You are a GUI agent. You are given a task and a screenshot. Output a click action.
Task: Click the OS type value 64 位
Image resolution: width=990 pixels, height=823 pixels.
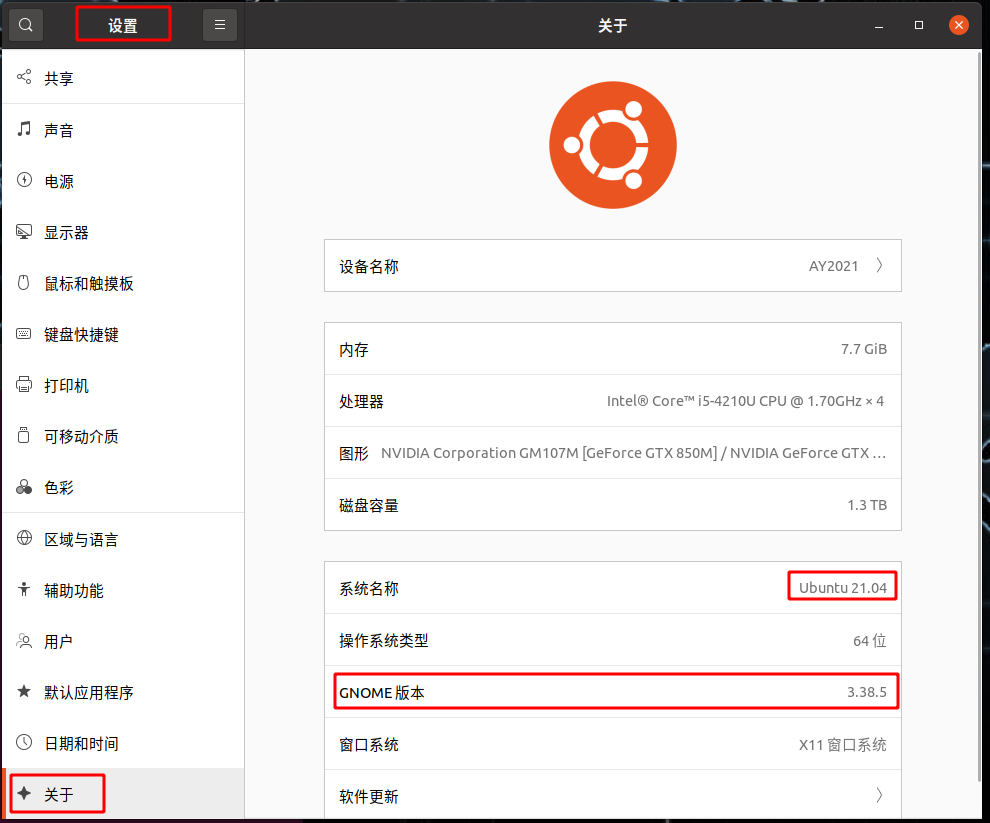click(870, 640)
